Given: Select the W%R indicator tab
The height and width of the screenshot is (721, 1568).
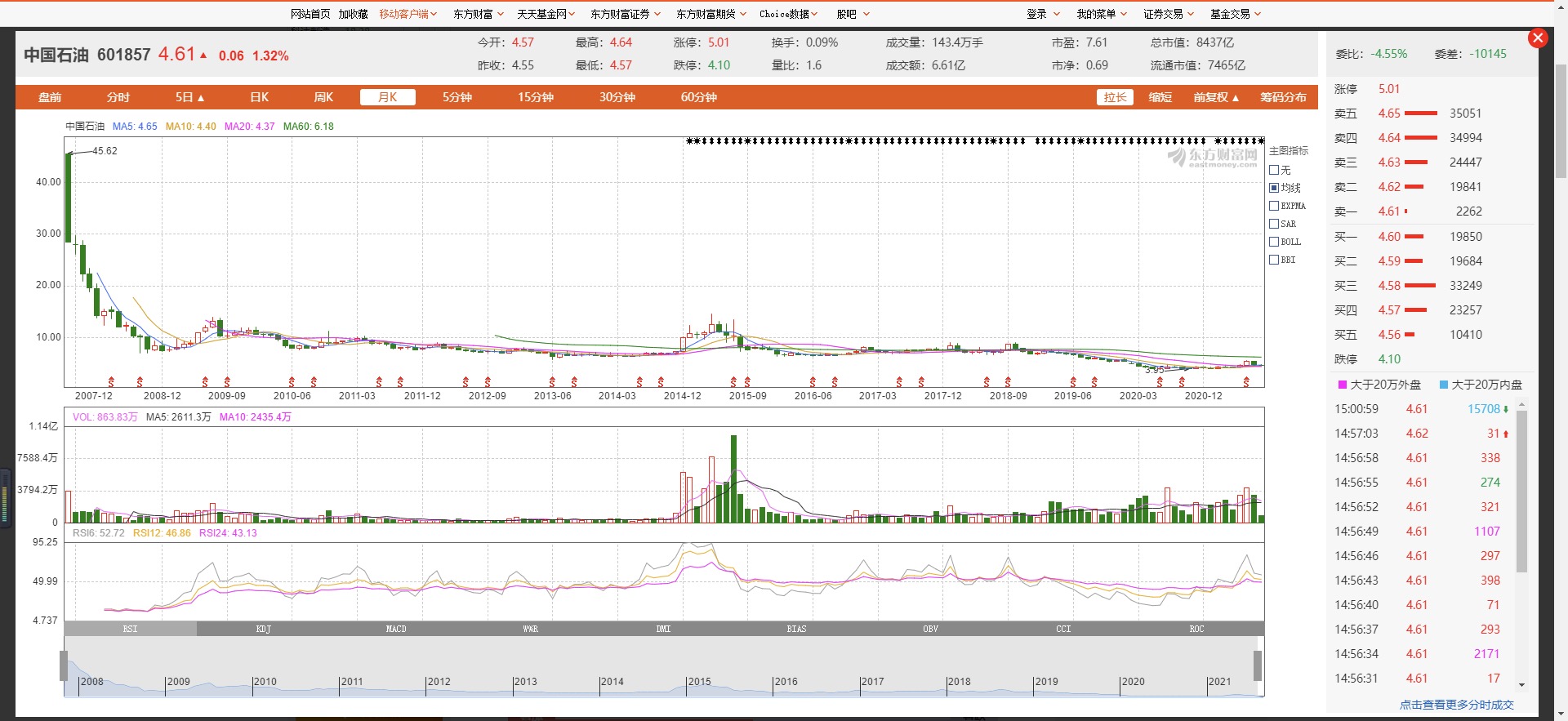Looking at the screenshot, I should click(530, 629).
